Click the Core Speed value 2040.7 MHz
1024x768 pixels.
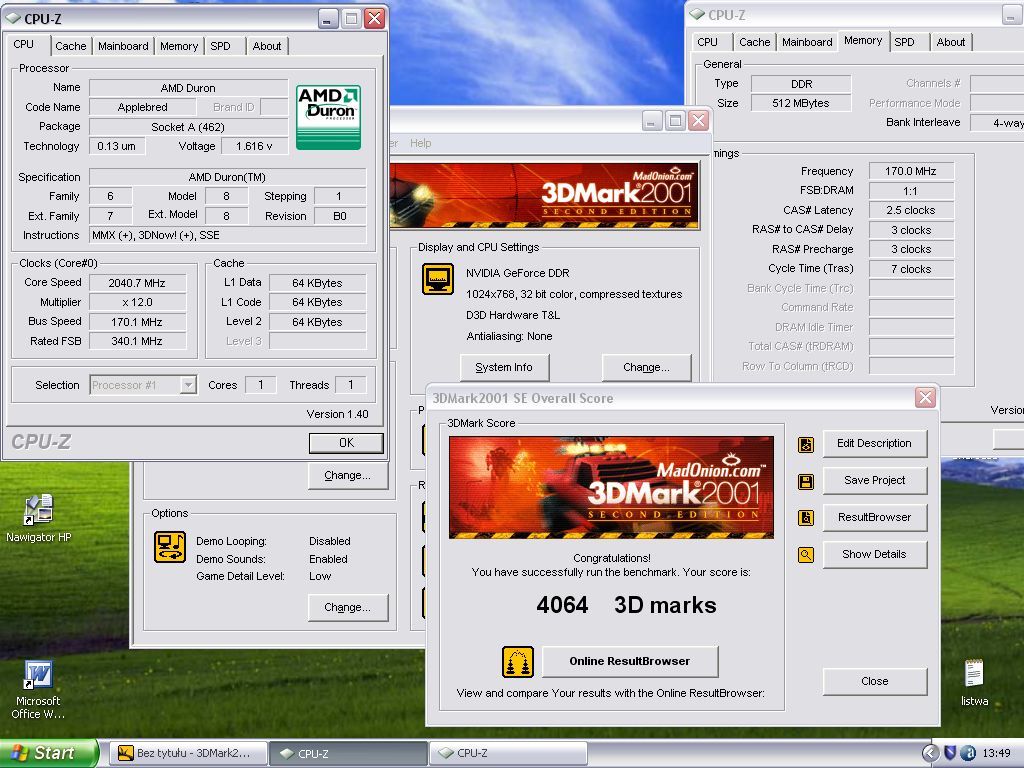coord(137,283)
